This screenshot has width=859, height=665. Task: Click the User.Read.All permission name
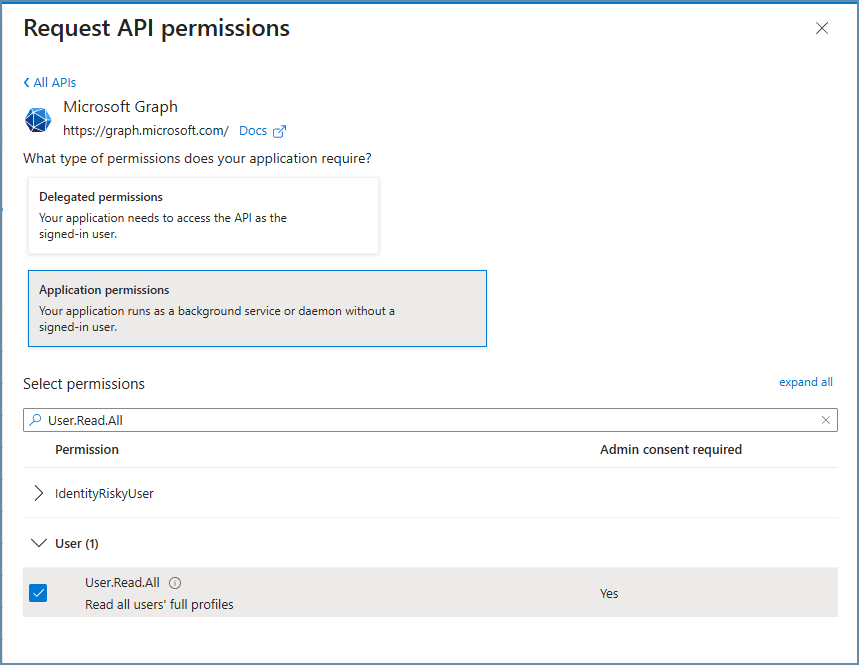tap(122, 583)
